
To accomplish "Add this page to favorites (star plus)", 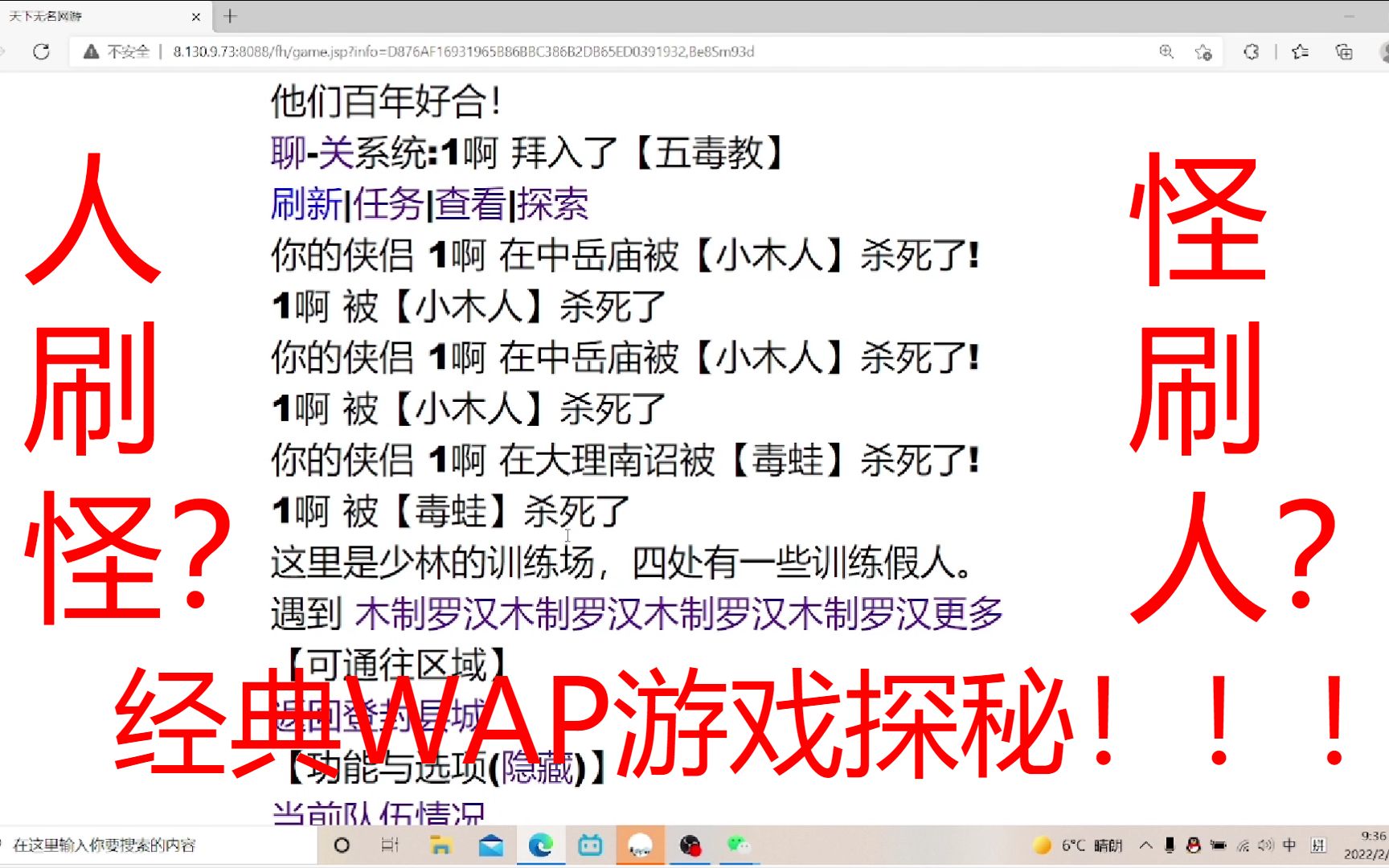I will coord(1203,52).
